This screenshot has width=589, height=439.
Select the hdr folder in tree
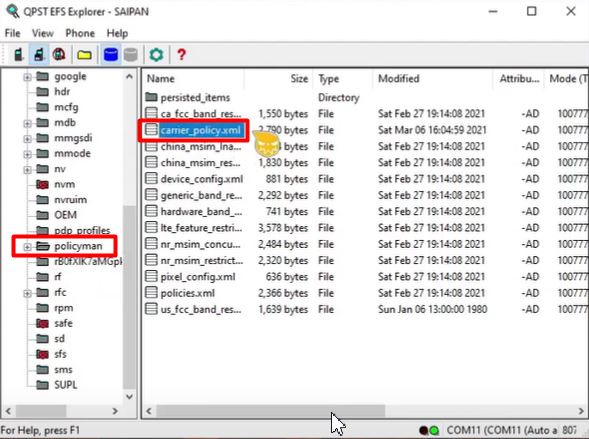click(x=62, y=92)
